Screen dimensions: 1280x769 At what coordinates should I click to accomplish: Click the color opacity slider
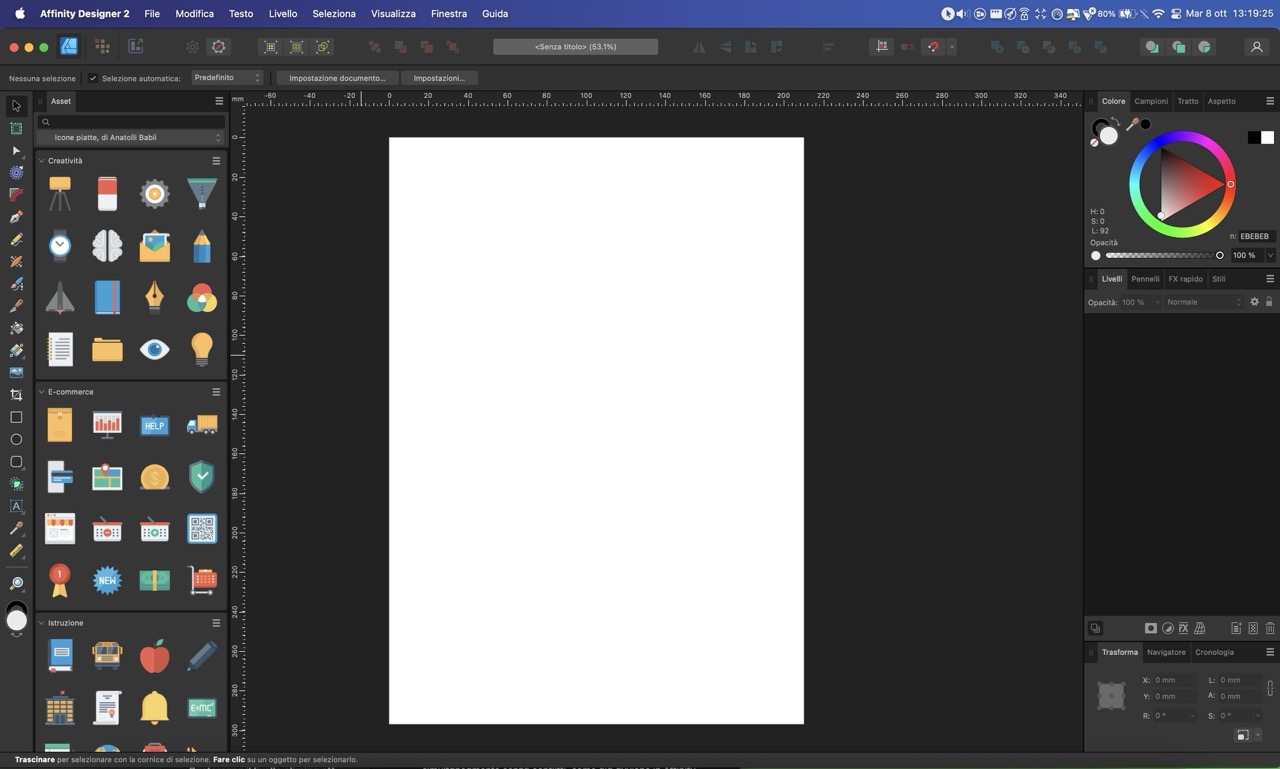[1162, 256]
